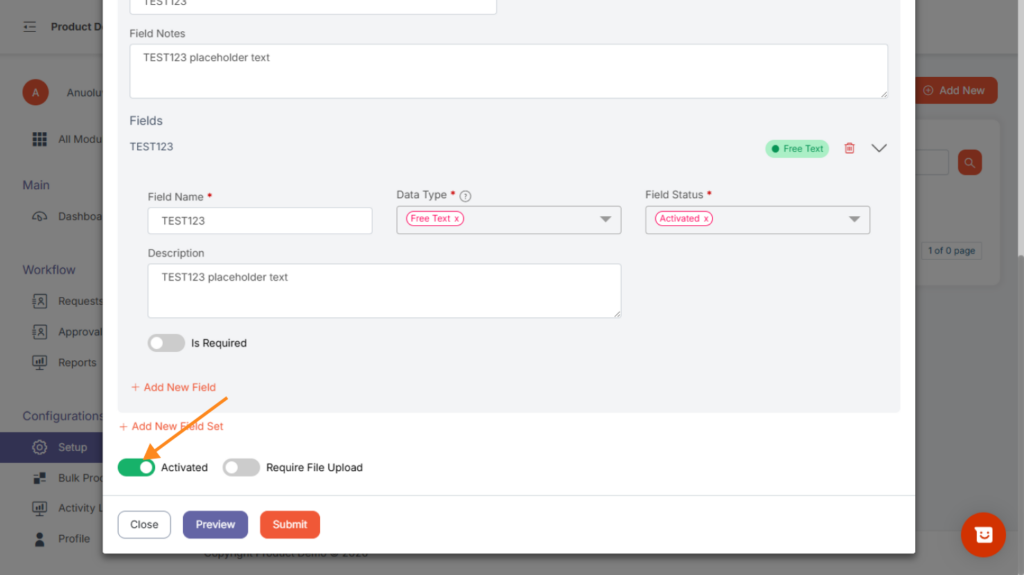Open the Field Status dropdown
This screenshot has width=1024, height=575.
click(854, 219)
